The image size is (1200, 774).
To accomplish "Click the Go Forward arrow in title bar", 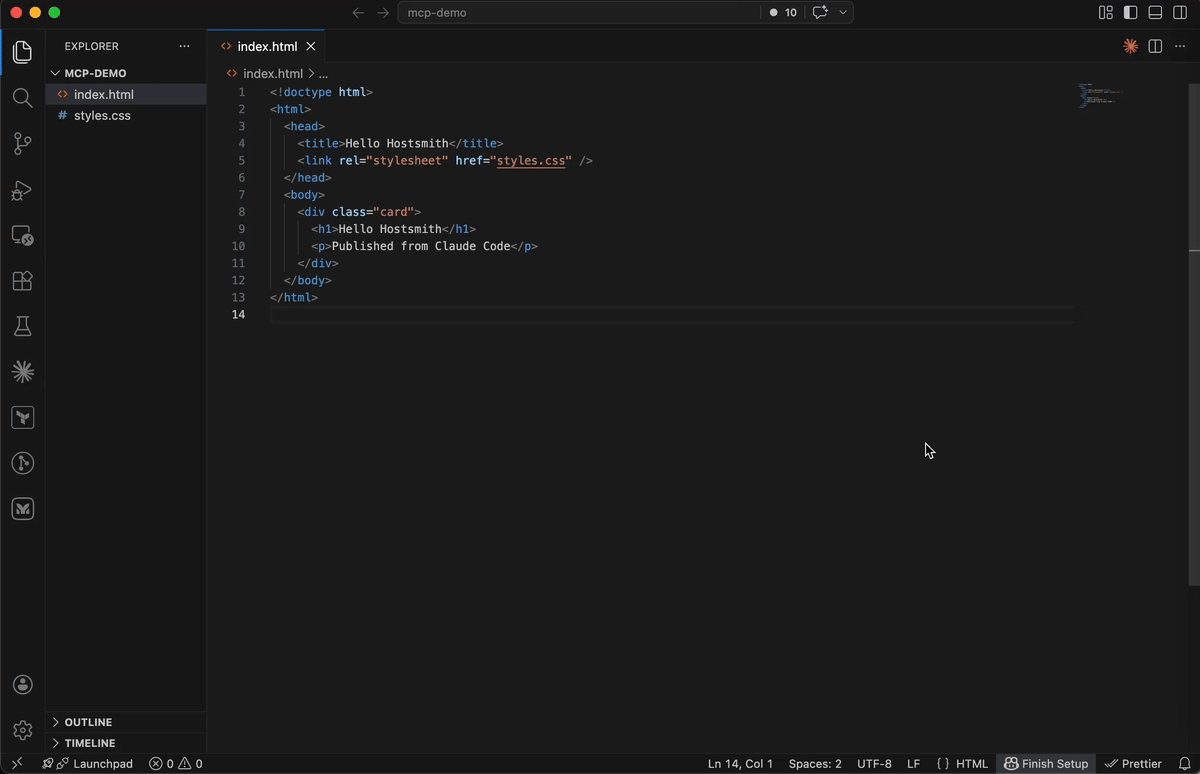I will coord(383,13).
